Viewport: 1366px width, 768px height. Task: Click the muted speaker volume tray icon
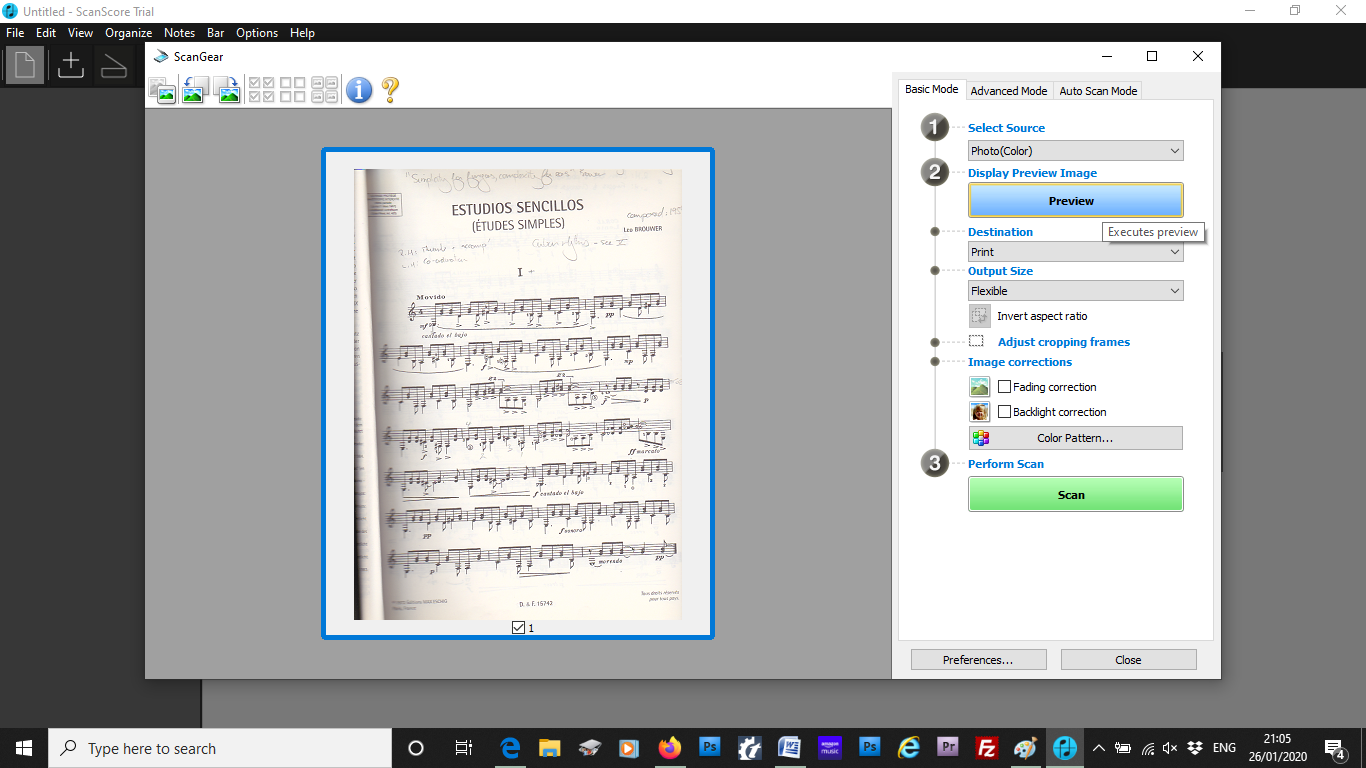(1170, 748)
